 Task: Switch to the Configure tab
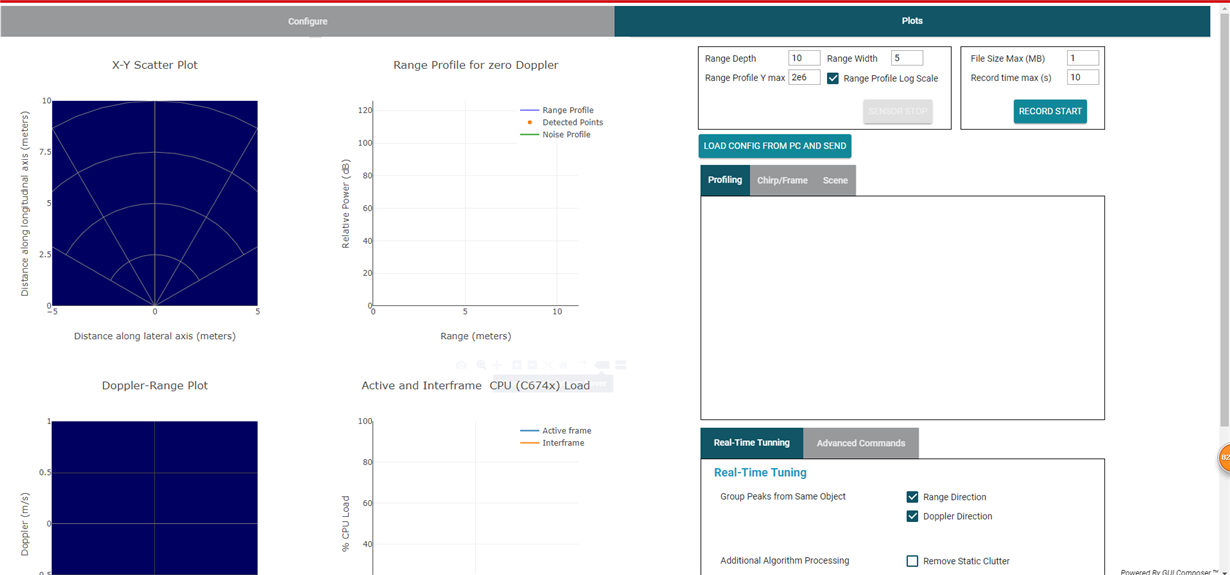[x=308, y=21]
